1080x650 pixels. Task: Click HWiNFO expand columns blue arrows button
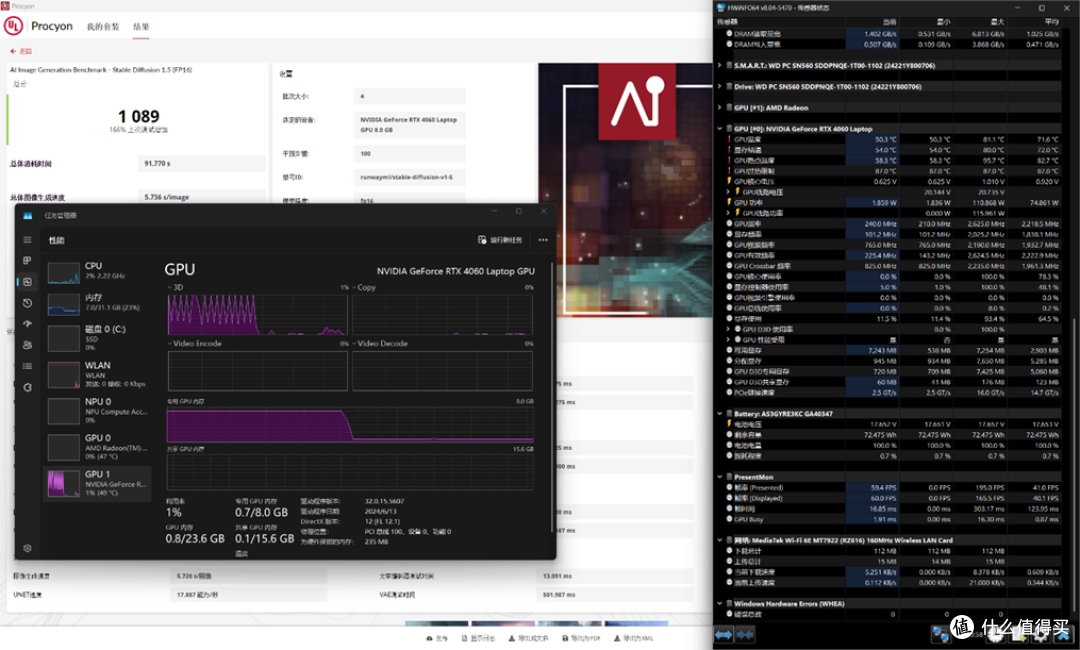coord(723,634)
